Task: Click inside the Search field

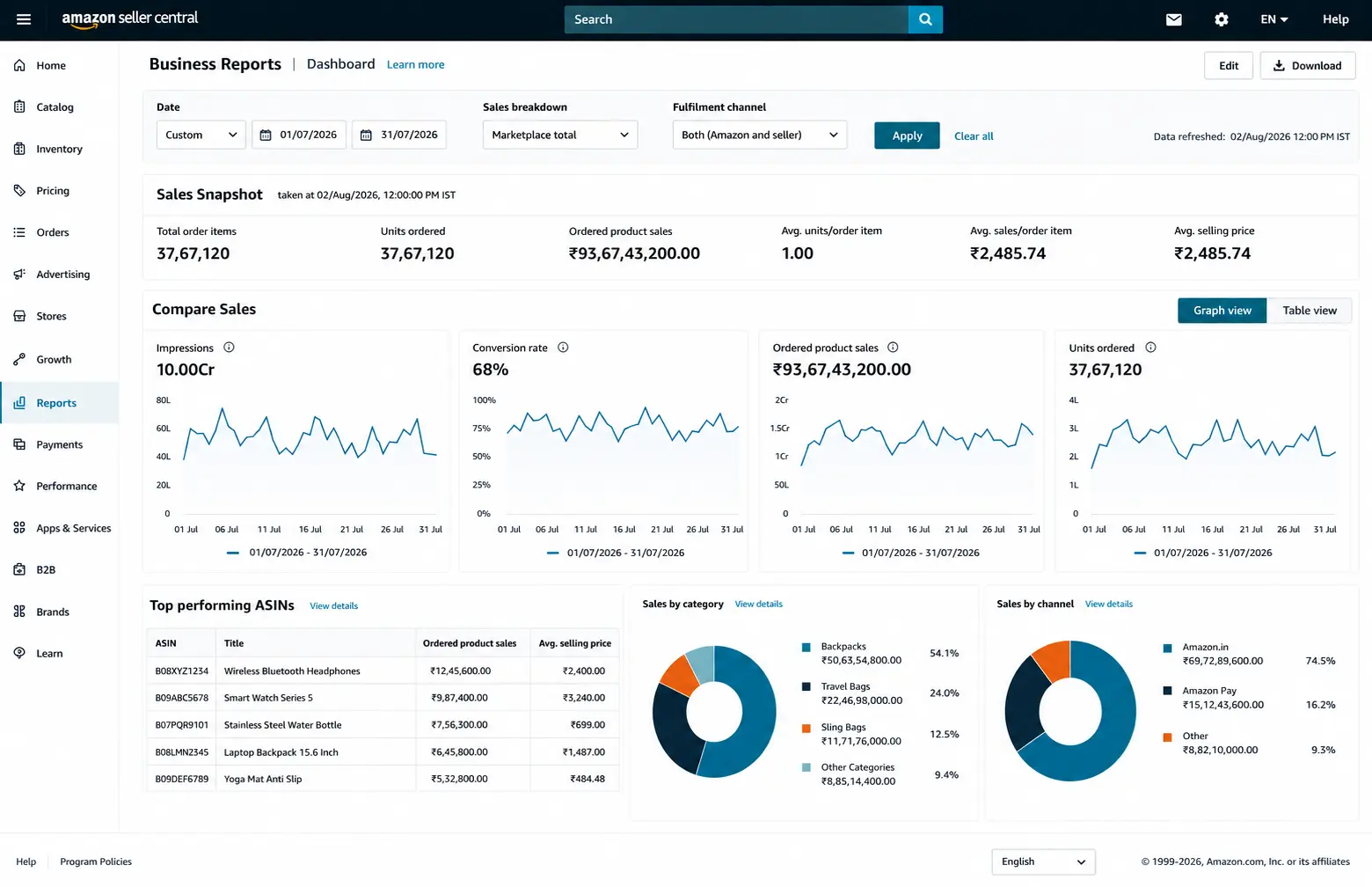Action: pyautogui.click(x=736, y=19)
